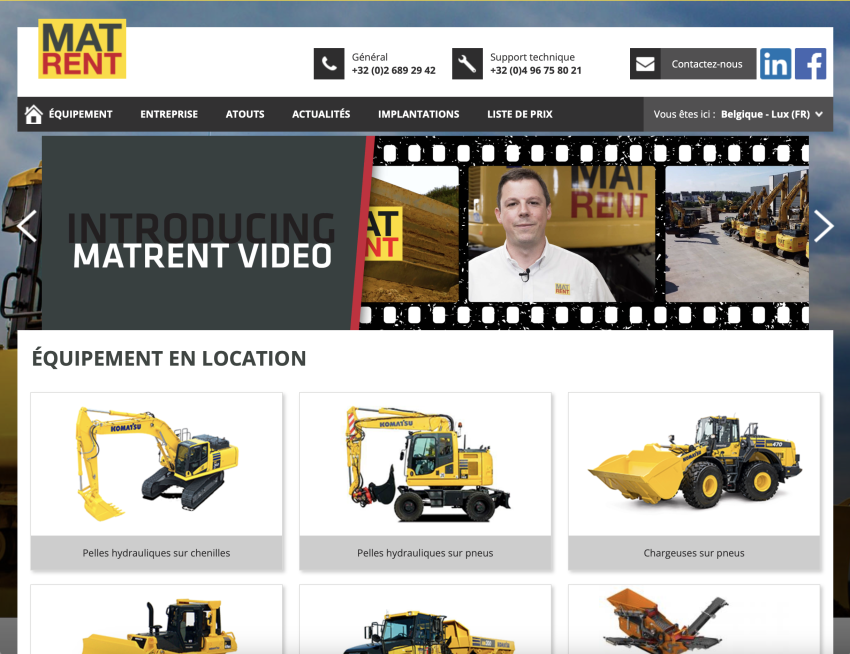The height and width of the screenshot is (654, 850).
Task: Play the Matrent video banner
Action: 425,233
